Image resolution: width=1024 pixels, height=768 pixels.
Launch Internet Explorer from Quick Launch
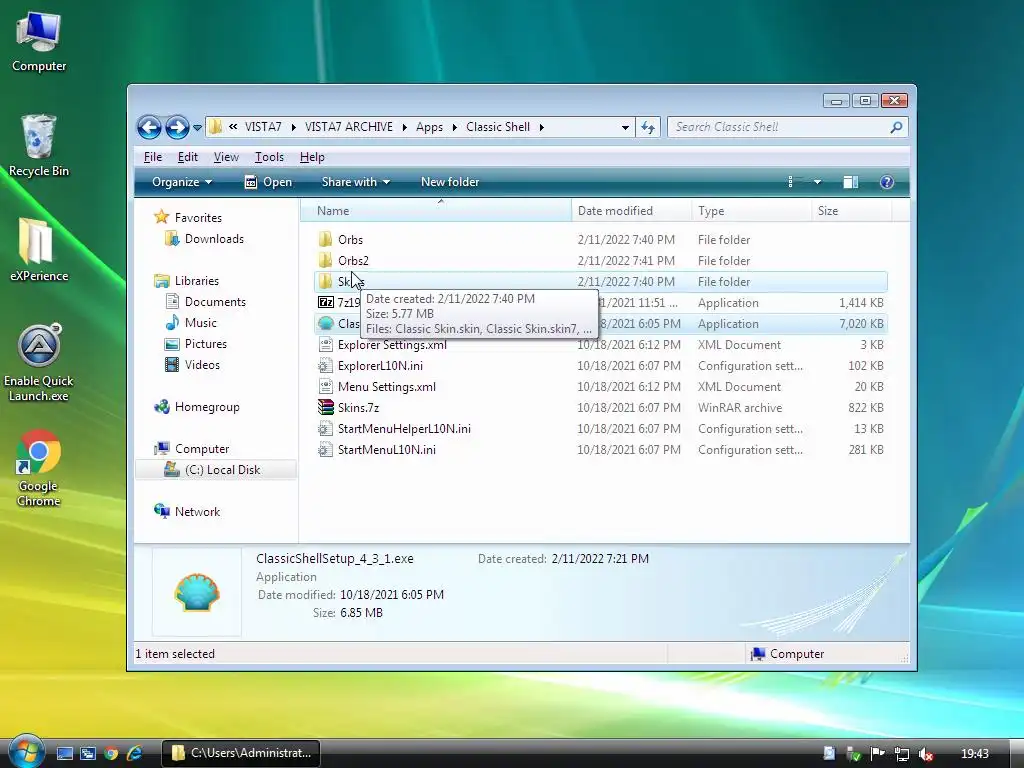tap(135, 753)
